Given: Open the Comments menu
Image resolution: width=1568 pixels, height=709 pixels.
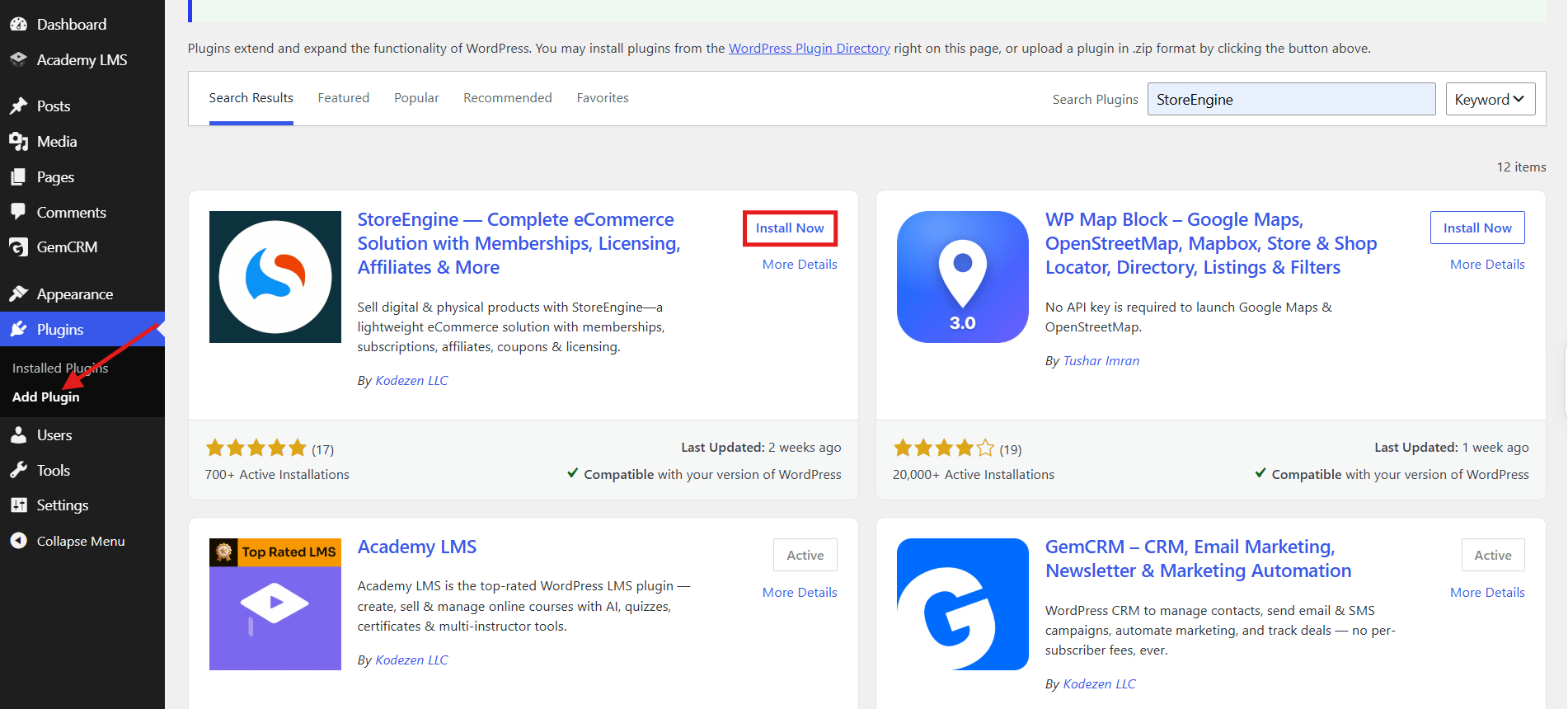Looking at the screenshot, I should 82,212.
